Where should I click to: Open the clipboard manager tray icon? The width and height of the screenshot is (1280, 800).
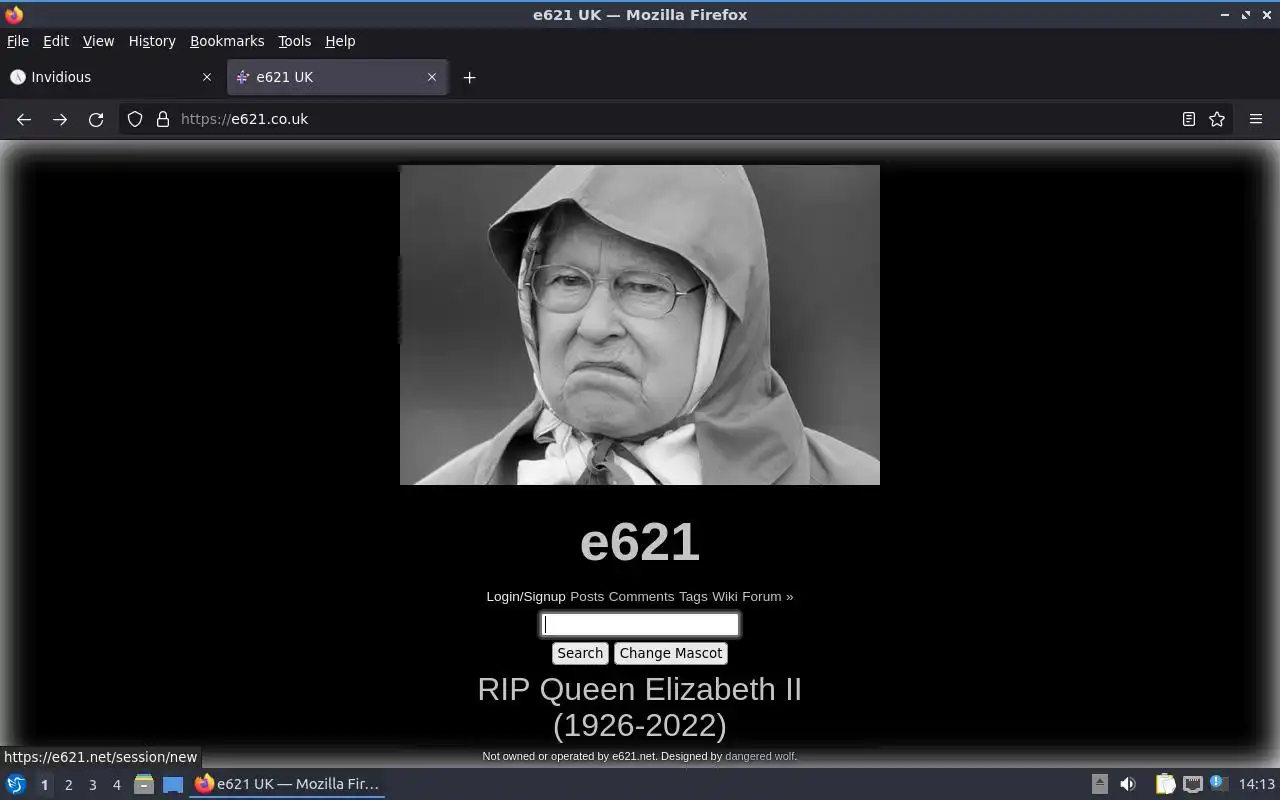(1165, 784)
